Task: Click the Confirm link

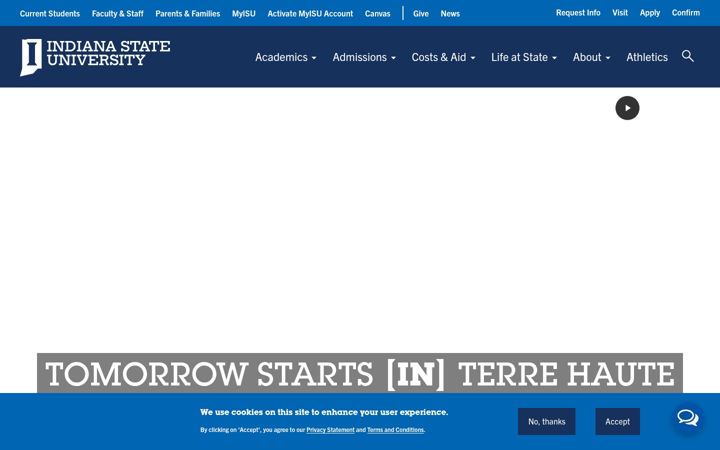Action: click(x=686, y=13)
